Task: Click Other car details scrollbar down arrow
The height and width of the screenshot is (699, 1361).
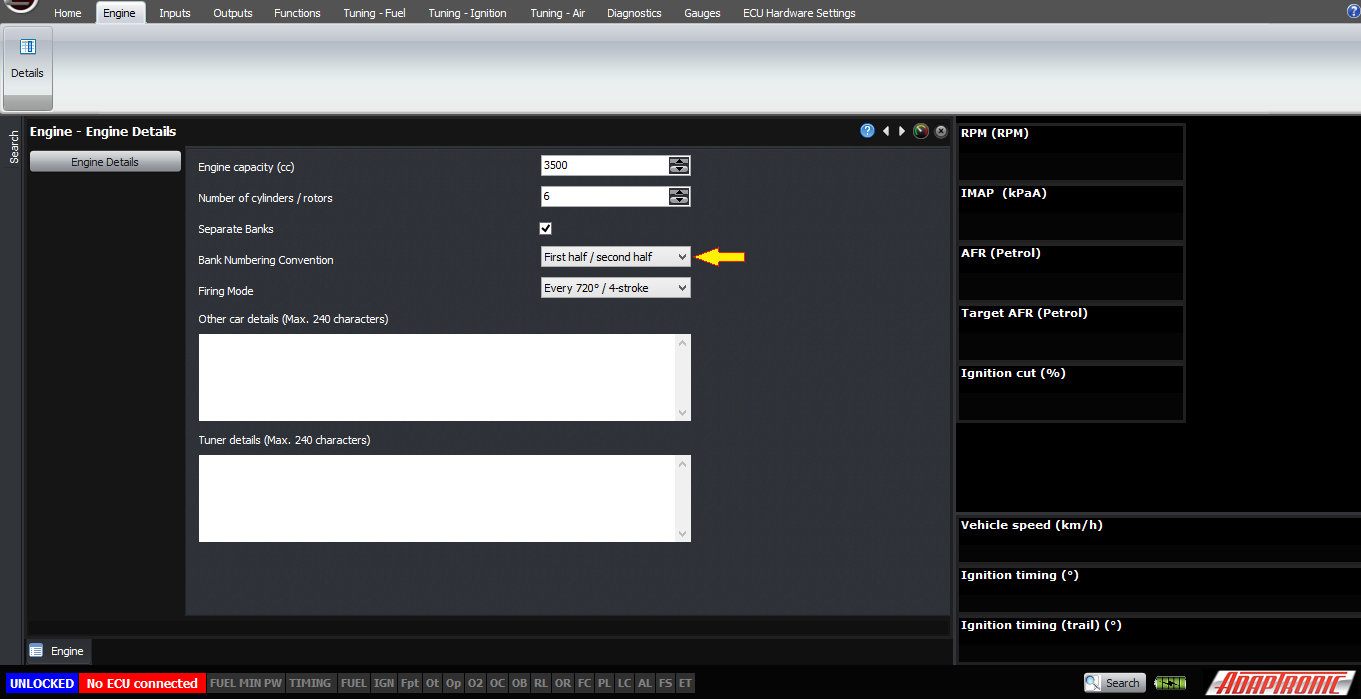Action: pos(683,413)
